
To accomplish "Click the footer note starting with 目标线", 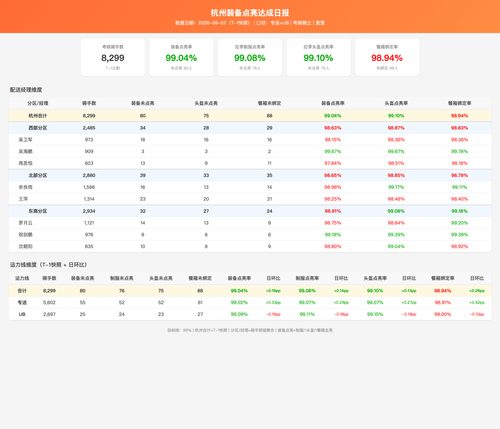I will 250,330.
